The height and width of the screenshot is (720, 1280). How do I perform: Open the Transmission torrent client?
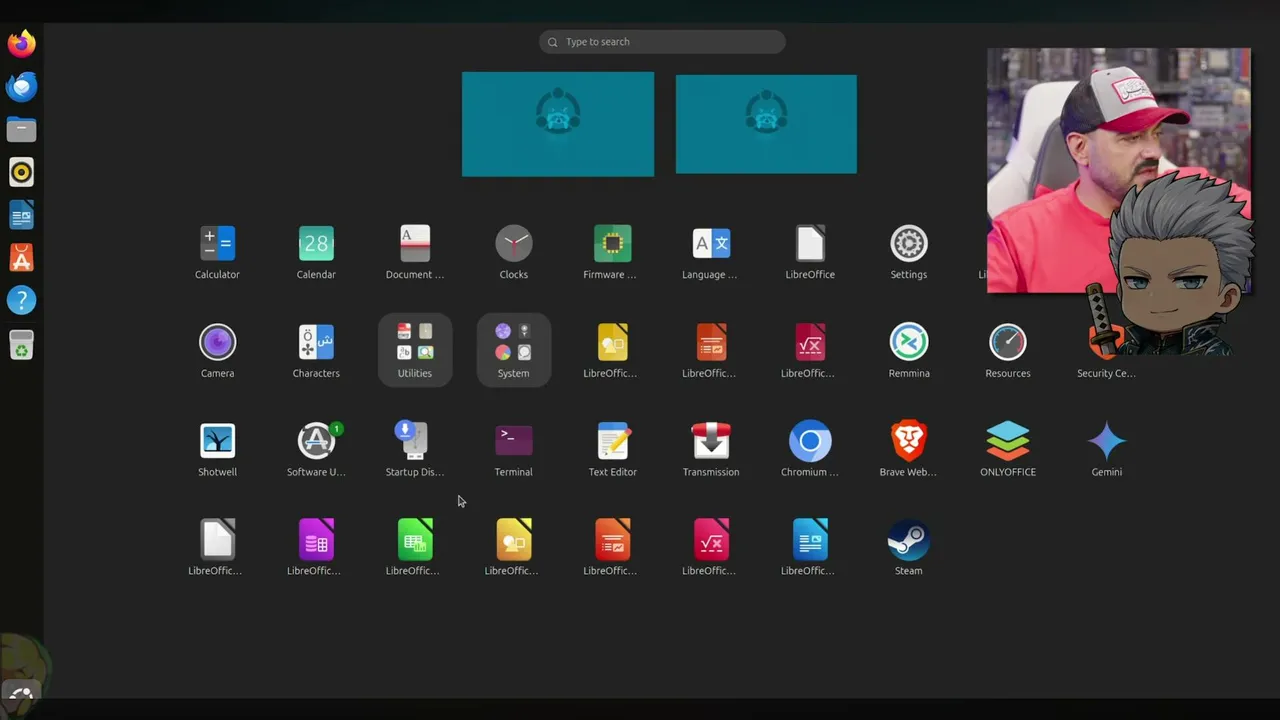pyautogui.click(x=711, y=441)
